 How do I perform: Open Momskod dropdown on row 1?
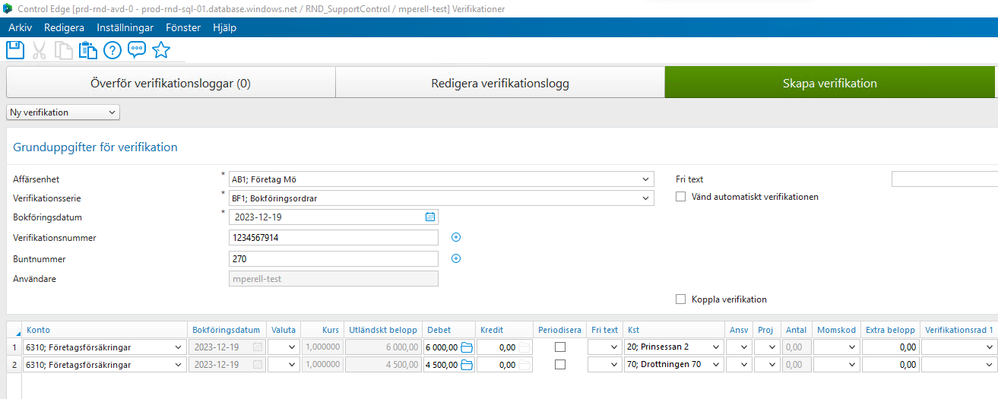tap(852, 347)
